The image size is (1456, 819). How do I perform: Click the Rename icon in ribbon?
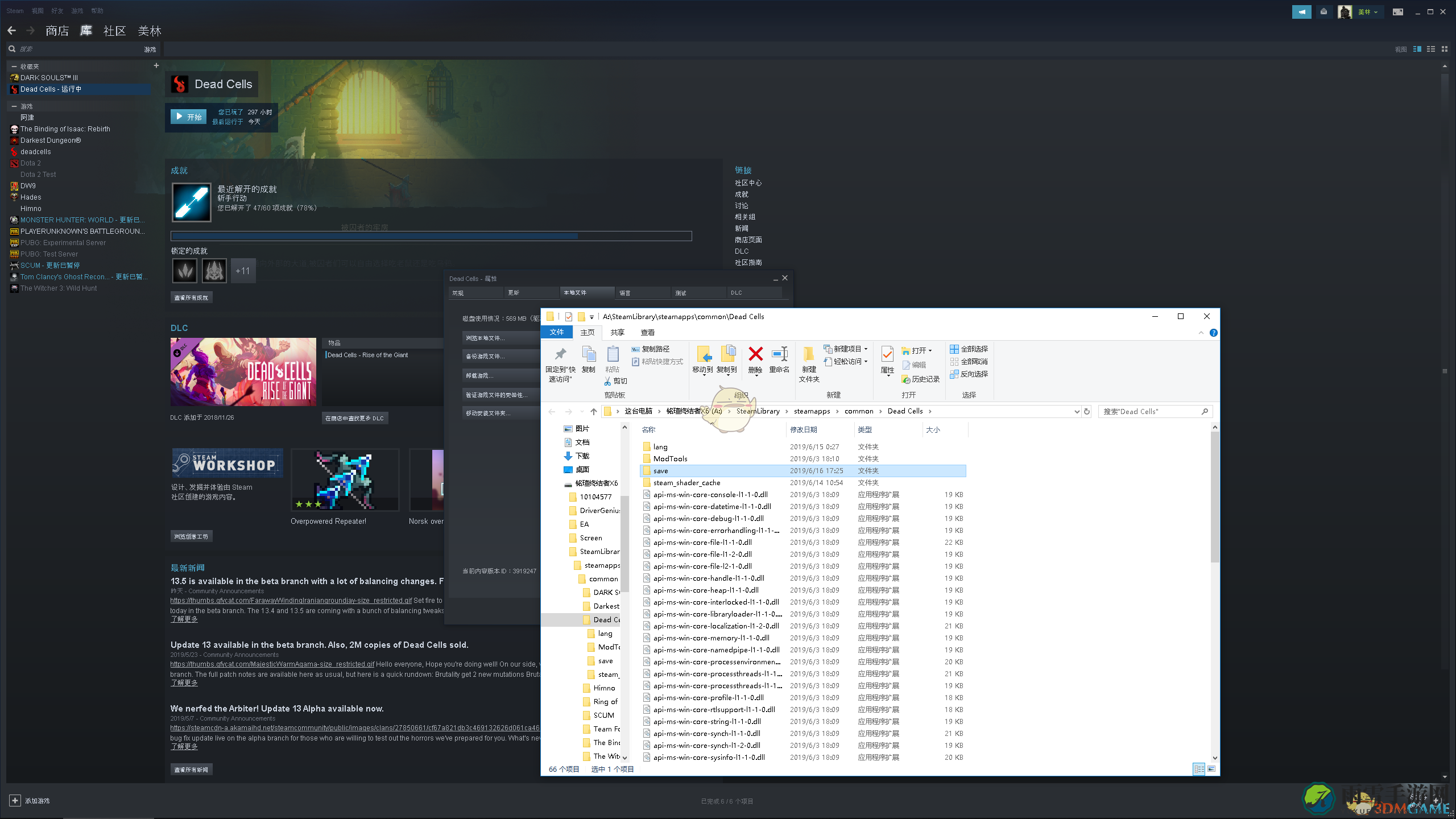[779, 354]
